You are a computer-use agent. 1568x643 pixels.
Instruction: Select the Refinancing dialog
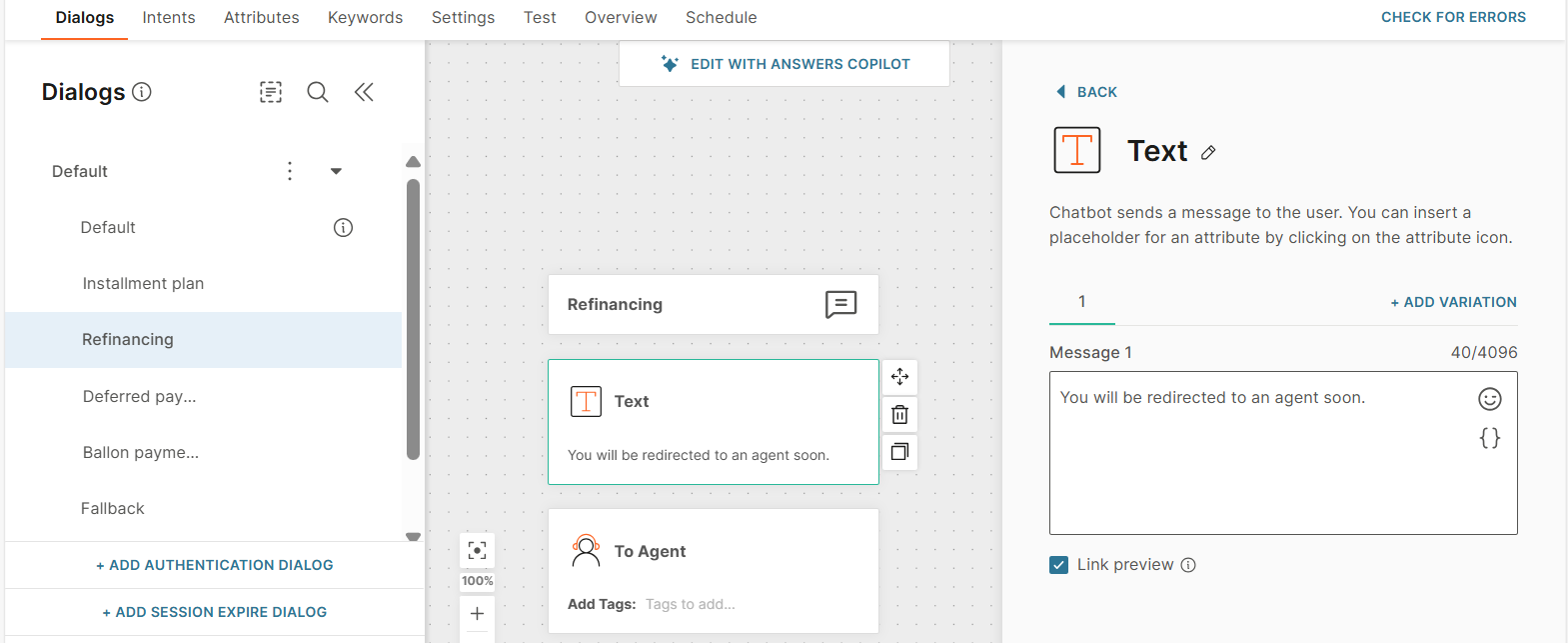coord(204,340)
